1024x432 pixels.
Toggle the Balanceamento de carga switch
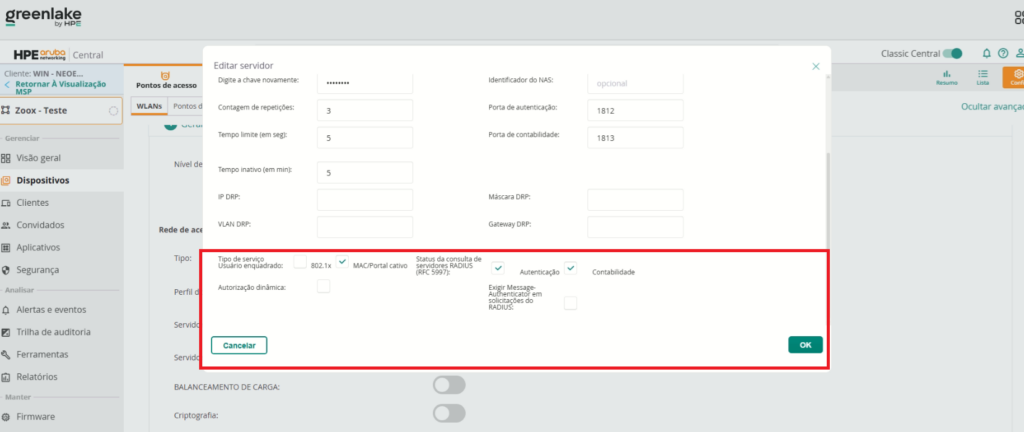coord(449,385)
